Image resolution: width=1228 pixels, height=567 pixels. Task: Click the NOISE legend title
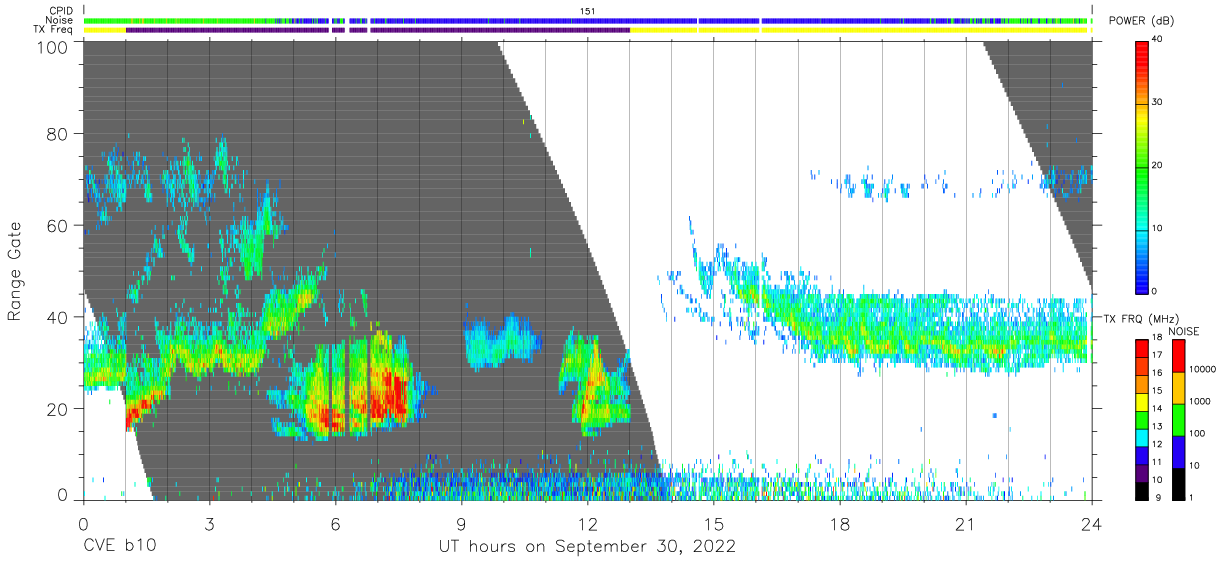tap(1186, 330)
